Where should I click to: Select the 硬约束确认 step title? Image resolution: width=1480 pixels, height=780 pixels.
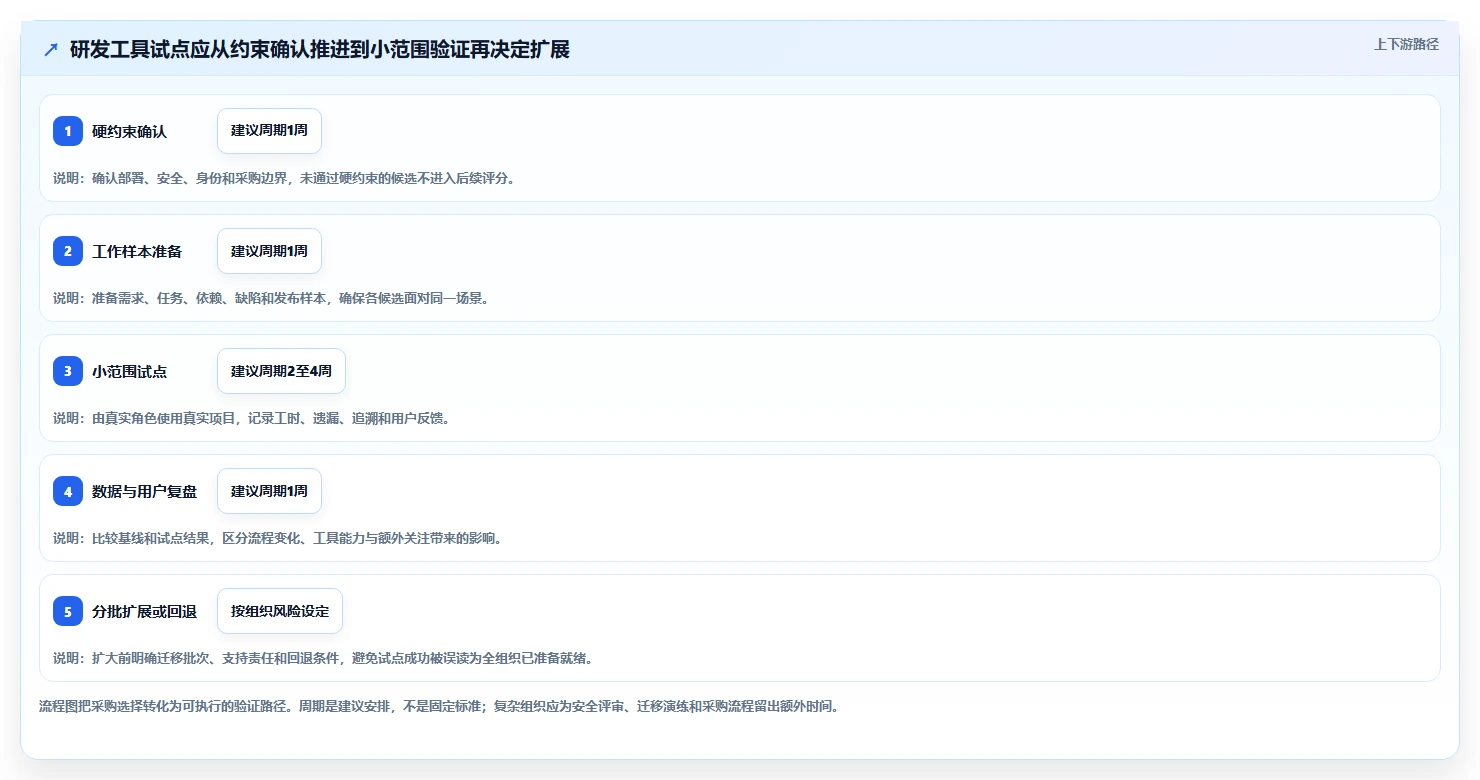[130, 132]
